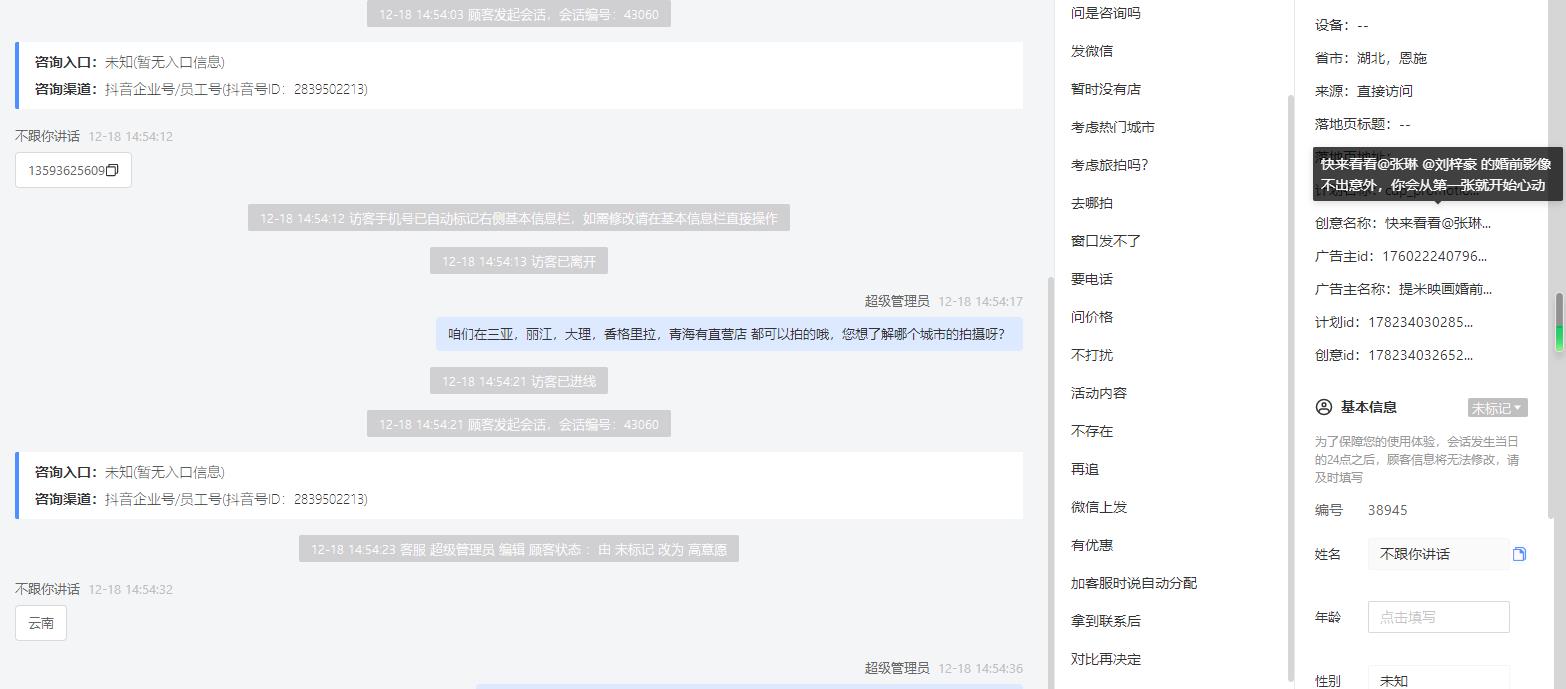Choose the quick reply 加客服时说自动分配
The image size is (1566, 689).
tap(1133, 583)
